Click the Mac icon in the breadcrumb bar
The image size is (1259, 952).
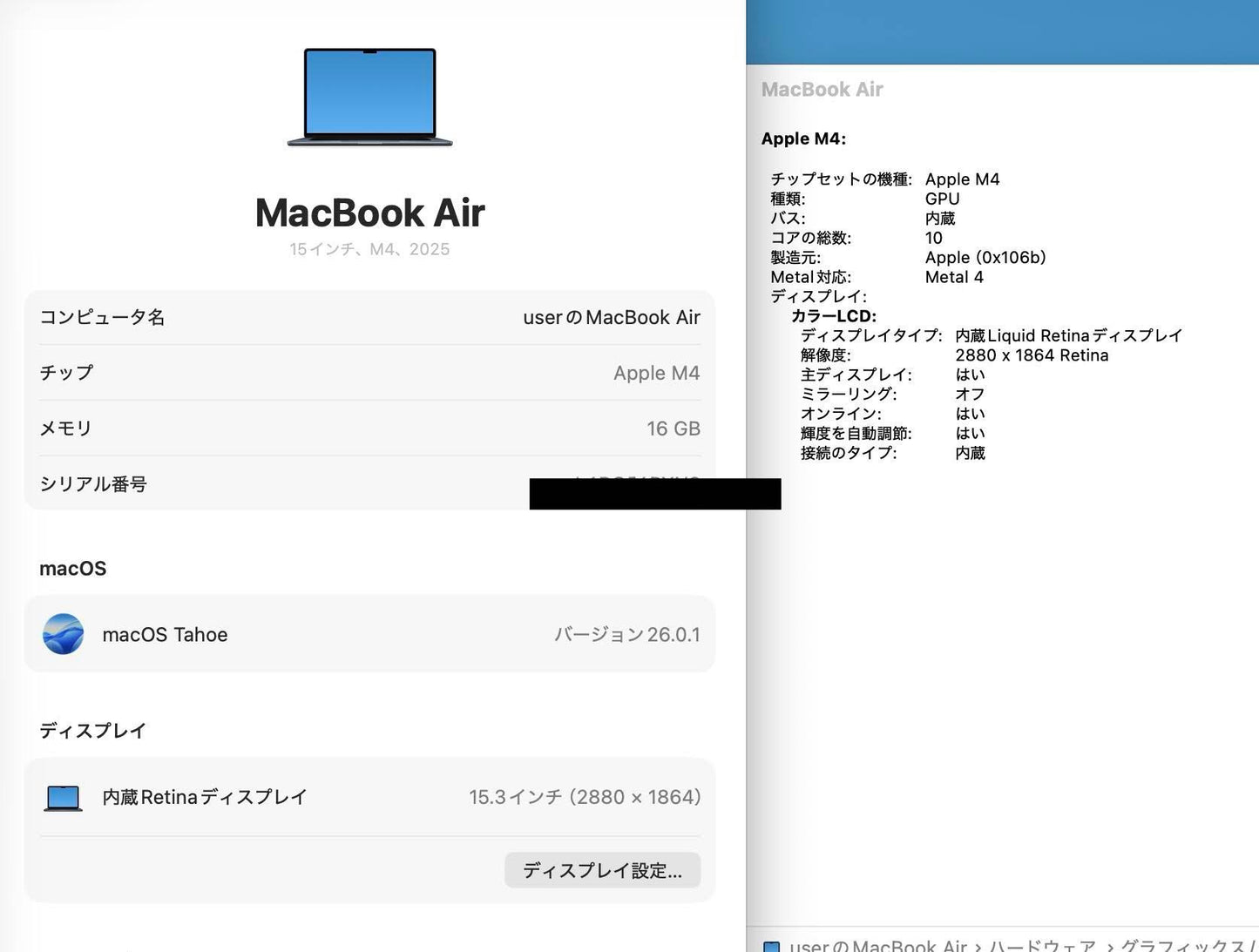pyautogui.click(x=771, y=947)
